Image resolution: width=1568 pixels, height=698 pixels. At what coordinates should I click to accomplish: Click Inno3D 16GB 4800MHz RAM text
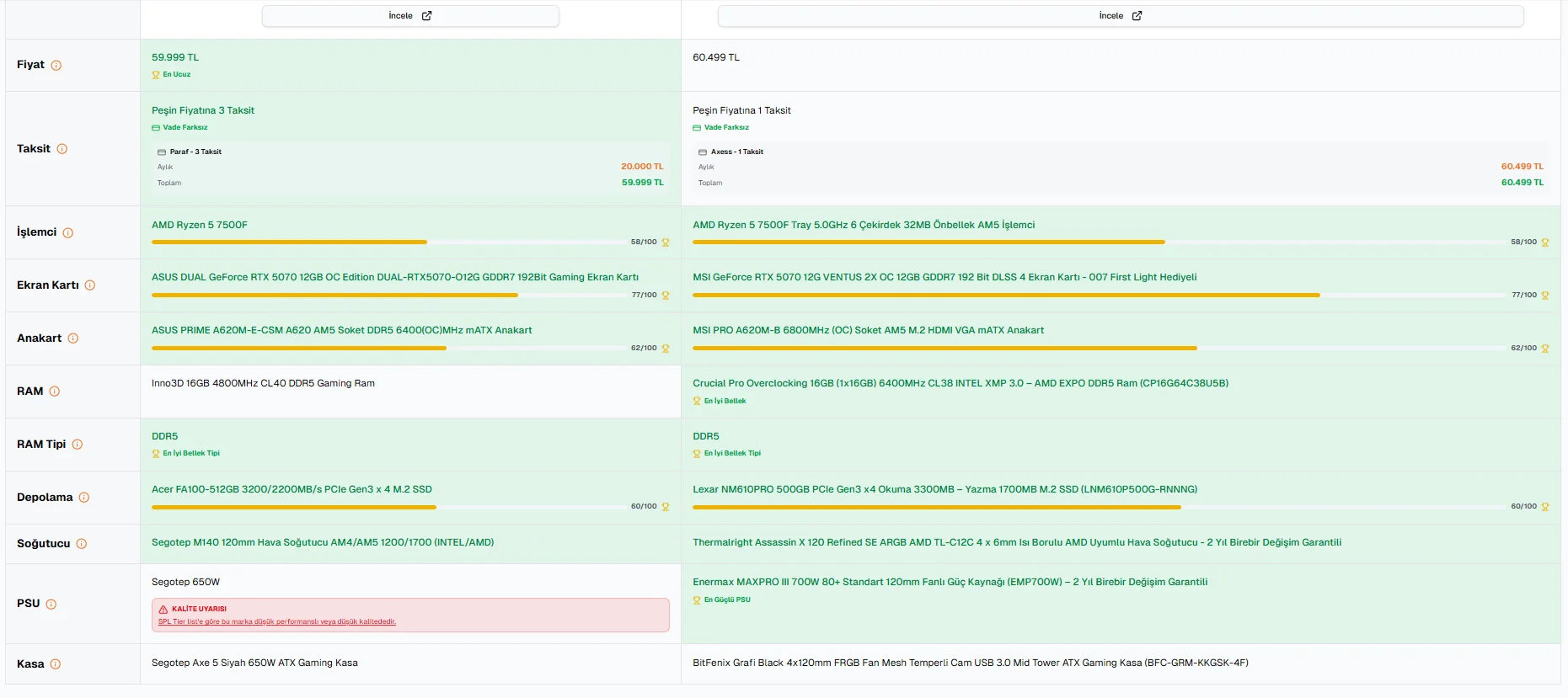pyautogui.click(x=263, y=384)
